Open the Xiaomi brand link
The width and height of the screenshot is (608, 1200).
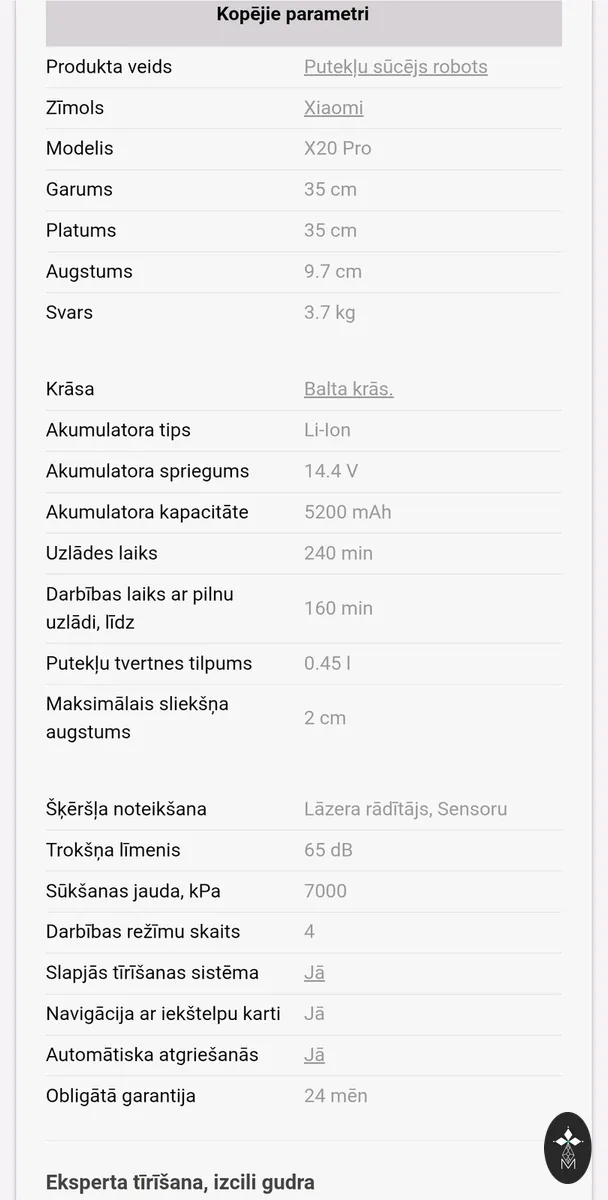pyautogui.click(x=334, y=108)
